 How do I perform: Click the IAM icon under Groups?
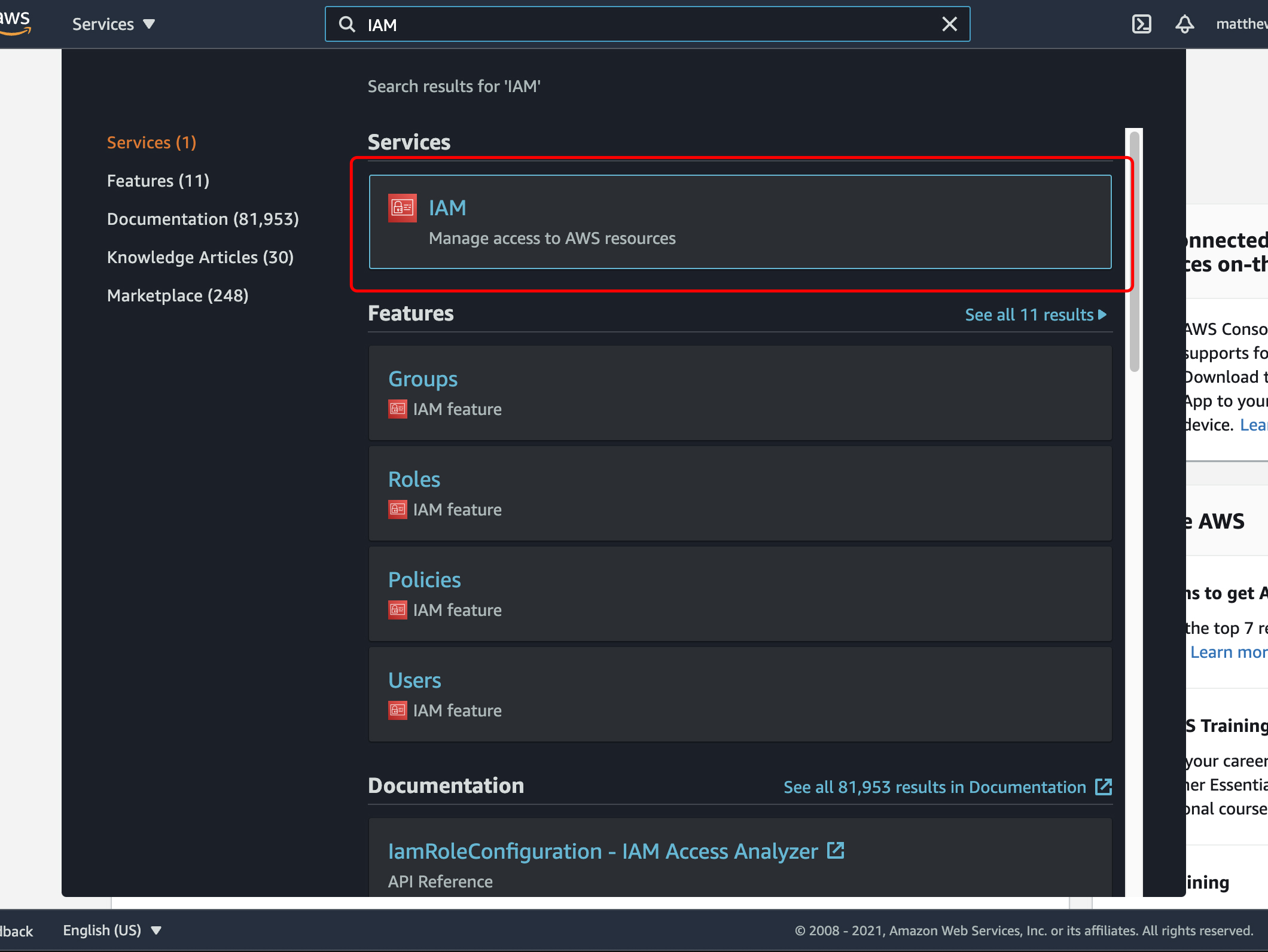coord(398,409)
